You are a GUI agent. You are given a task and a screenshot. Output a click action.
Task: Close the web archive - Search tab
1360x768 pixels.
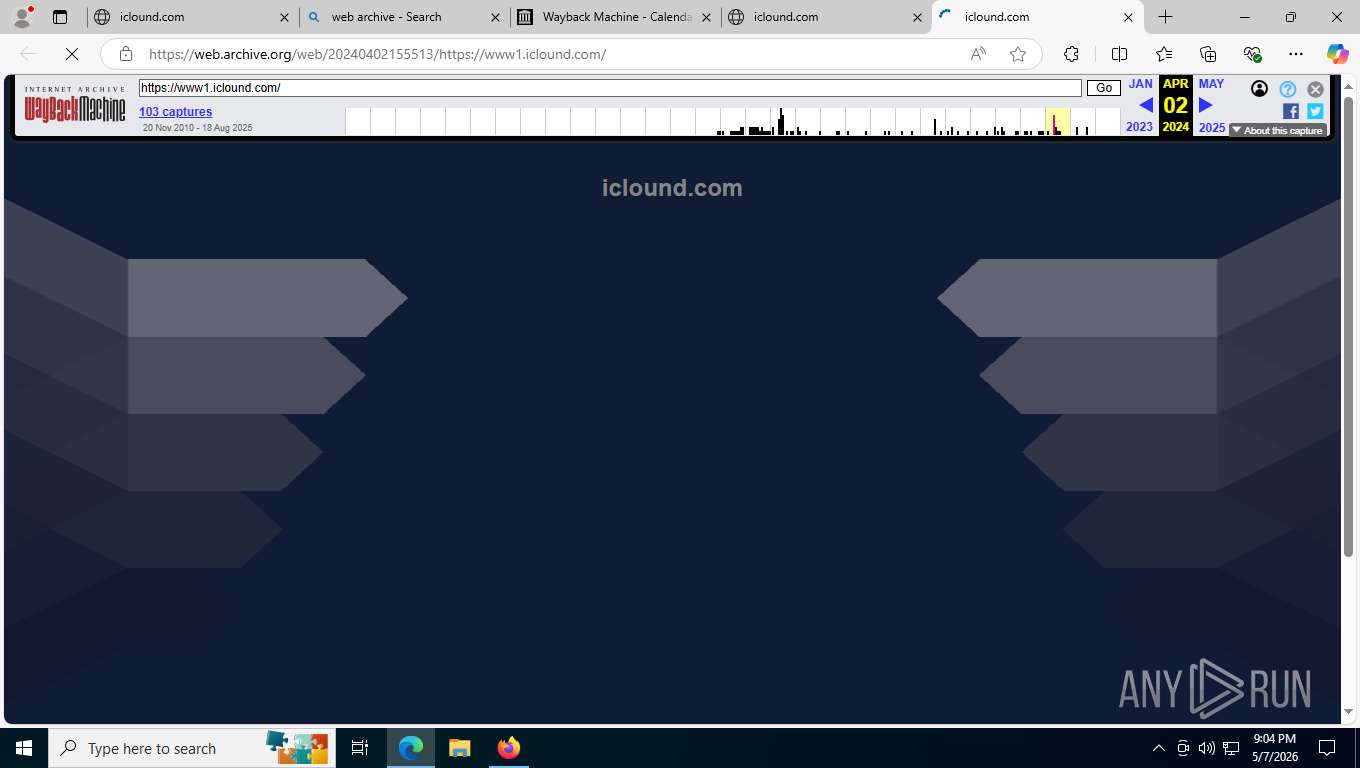[x=495, y=17]
